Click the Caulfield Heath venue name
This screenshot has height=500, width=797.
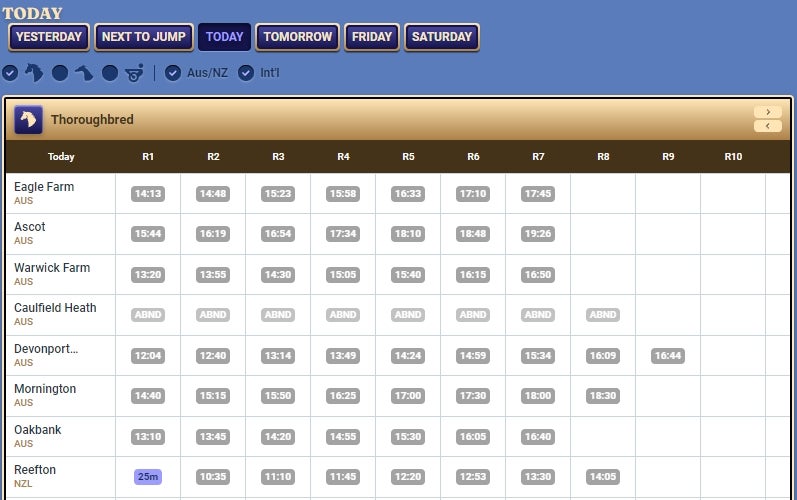(x=55, y=307)
